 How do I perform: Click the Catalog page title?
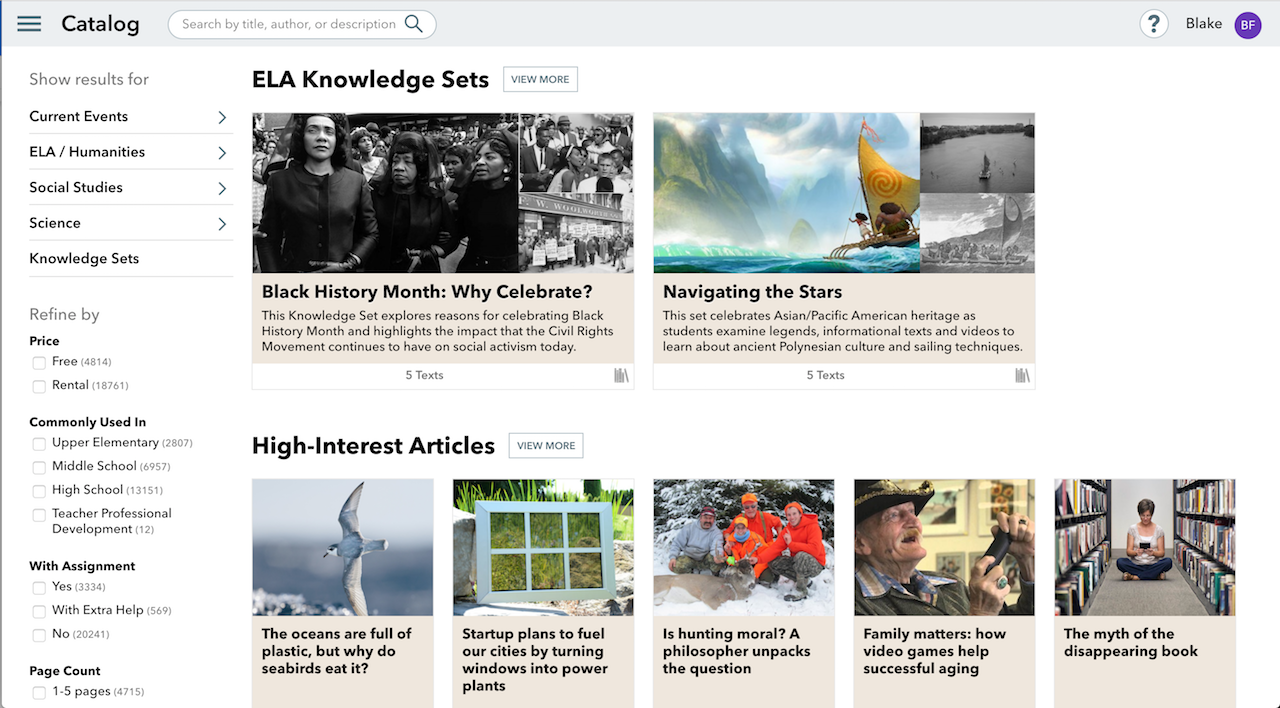tap(100, 24)
